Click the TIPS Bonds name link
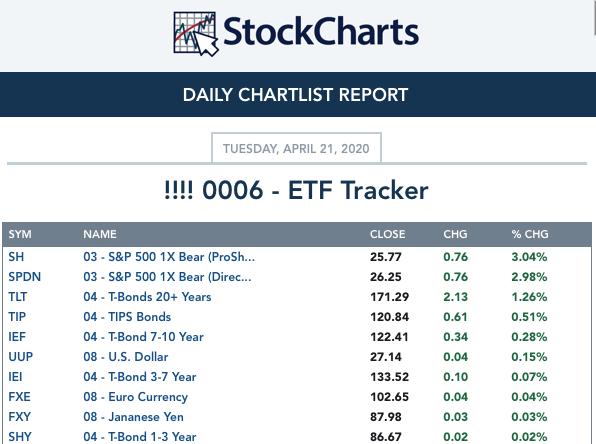596x444 pixels. pyautogui.click(x=127, y=317)
